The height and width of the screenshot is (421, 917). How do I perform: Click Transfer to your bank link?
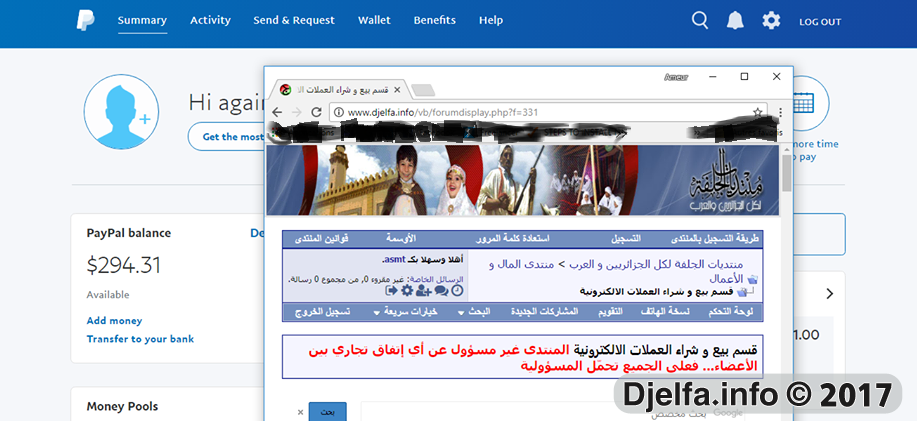[x=140, y=339]
